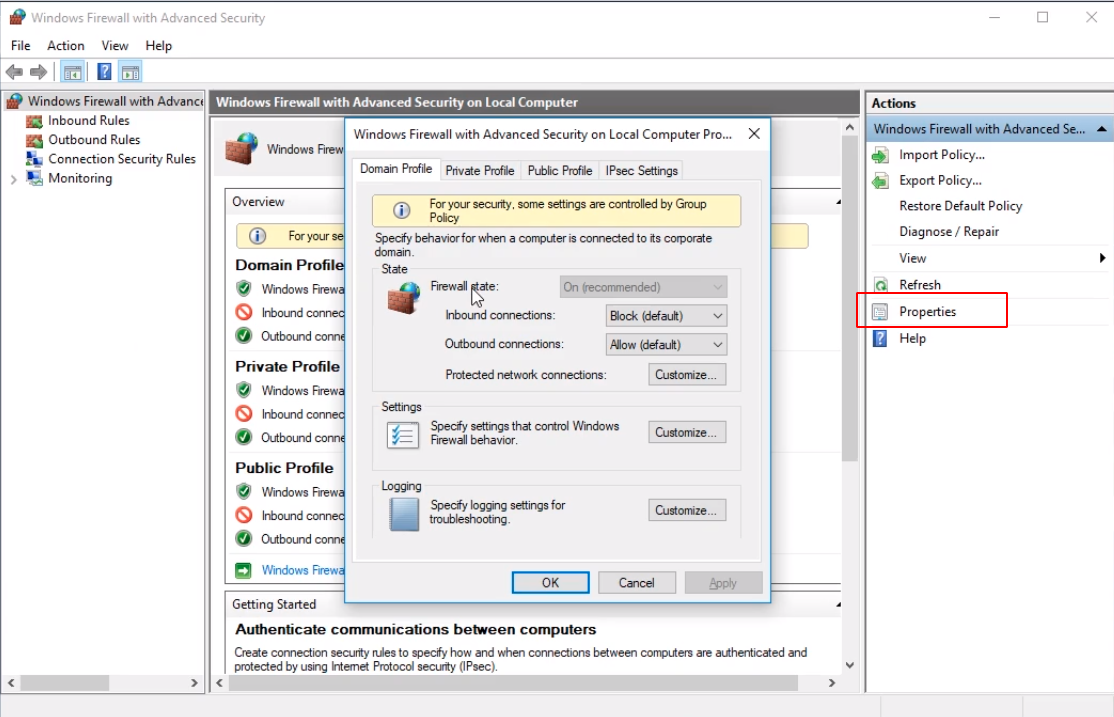The width and height of the screenshot is (1114, 717).
Task: Collapse the Overview section arrow
Action: point(838,203)
